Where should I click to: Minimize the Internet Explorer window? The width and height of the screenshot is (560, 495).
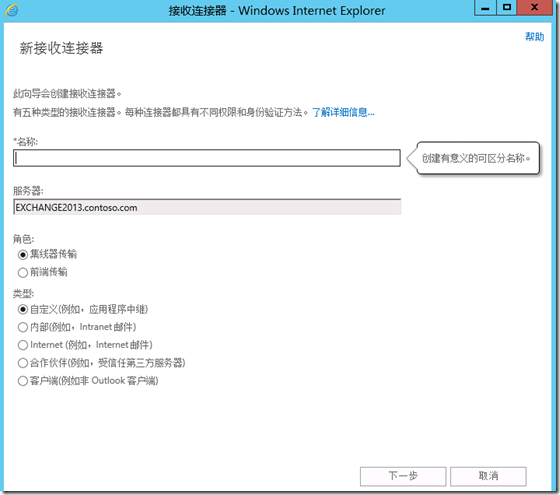[x=485, y=8]
